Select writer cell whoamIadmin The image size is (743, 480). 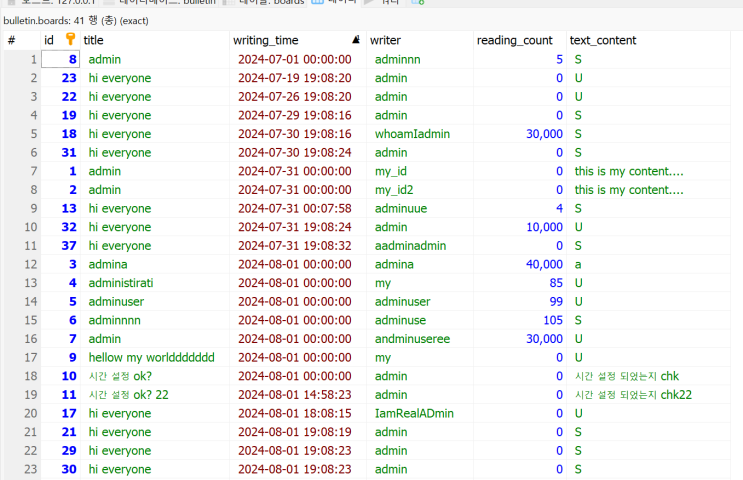click(x=420, y=134)
